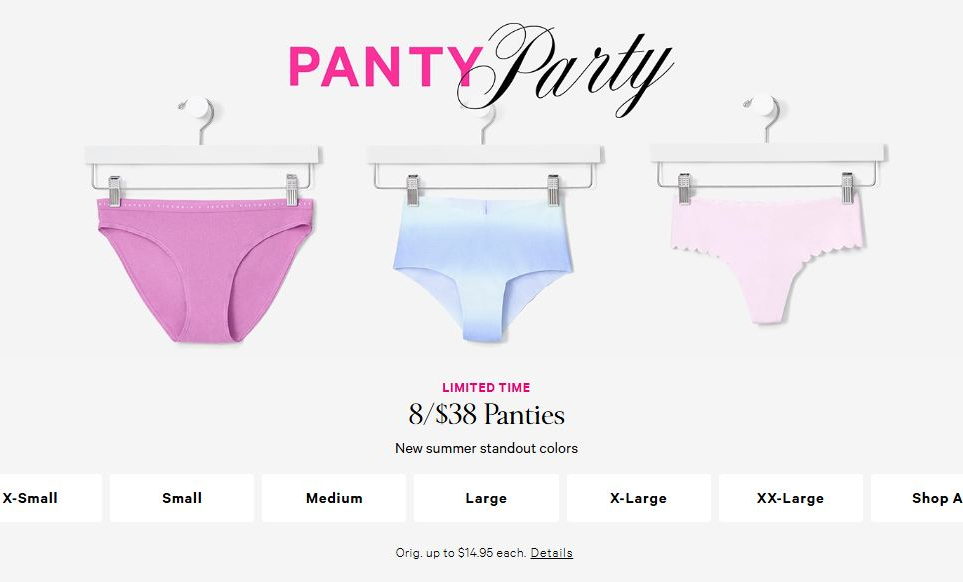963x582 pixels.
Task: Click the blue ombre panty image
Action: coord(483,269)
